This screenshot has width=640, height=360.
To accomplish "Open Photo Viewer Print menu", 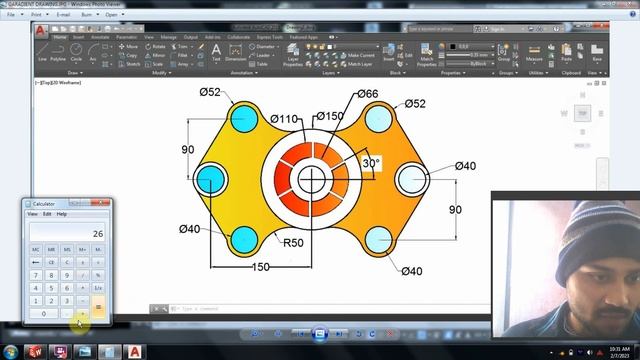I will click(x=40, y=14).
